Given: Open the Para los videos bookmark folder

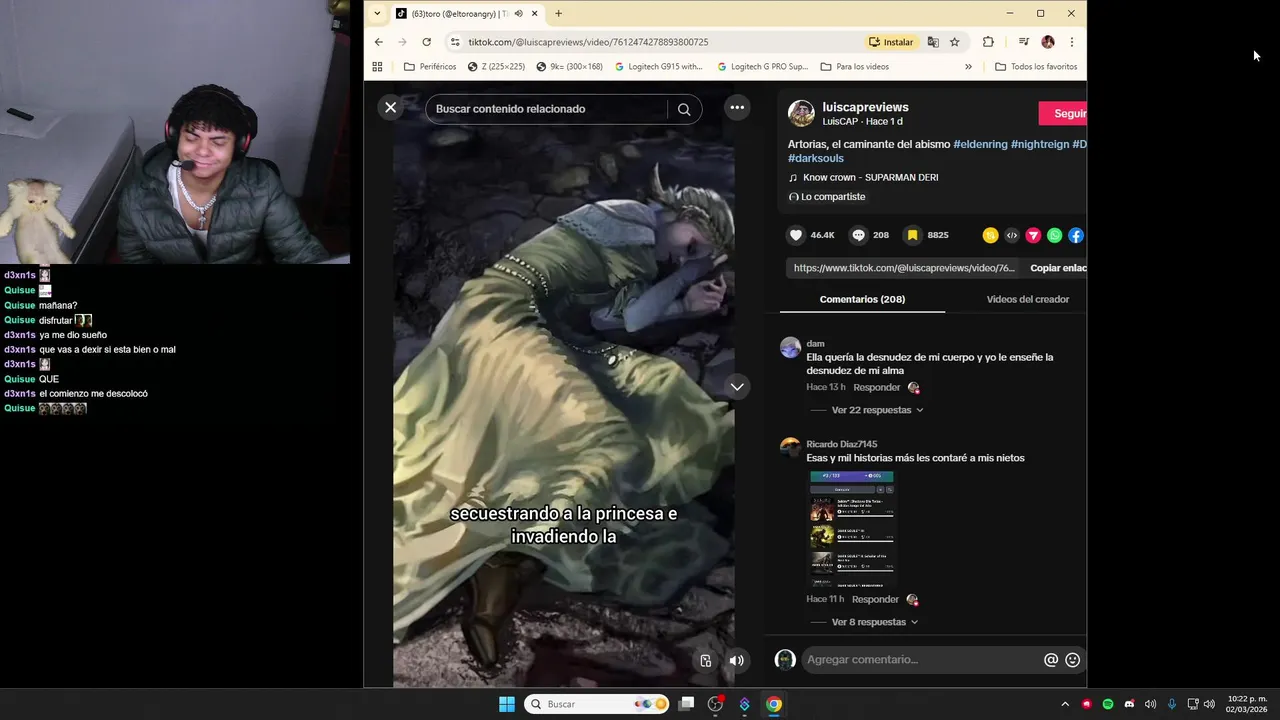Looking at the screenshot, I should (854, 67).
